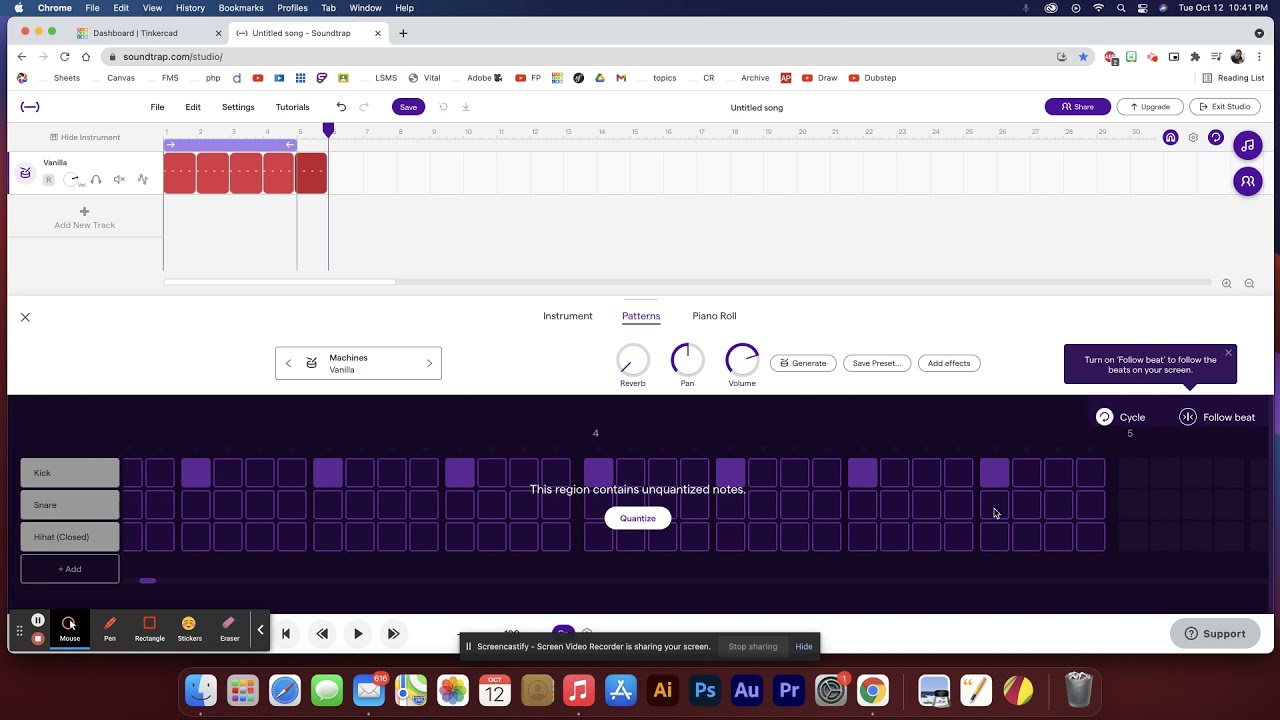The width and height of the screenshot is (1280, 720).
Task: Toggle headphone solo on Vanilla track
Action: (x=96, y=180)
